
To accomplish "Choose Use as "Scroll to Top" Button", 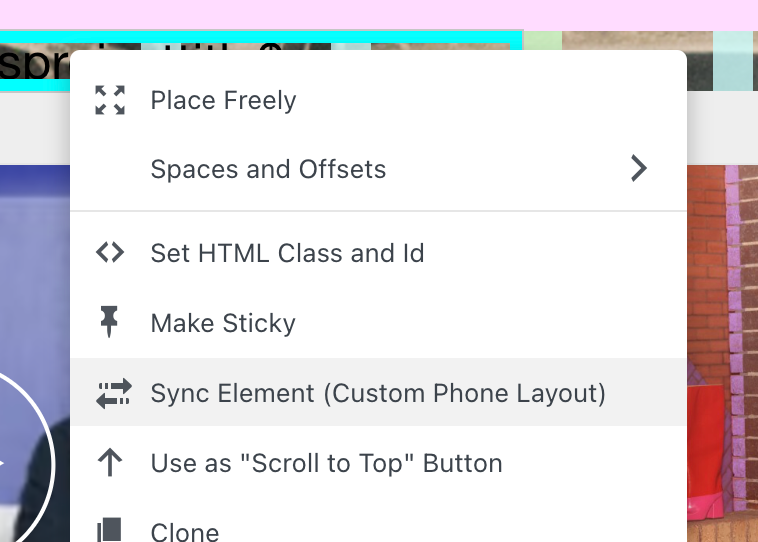I will 326,463.
